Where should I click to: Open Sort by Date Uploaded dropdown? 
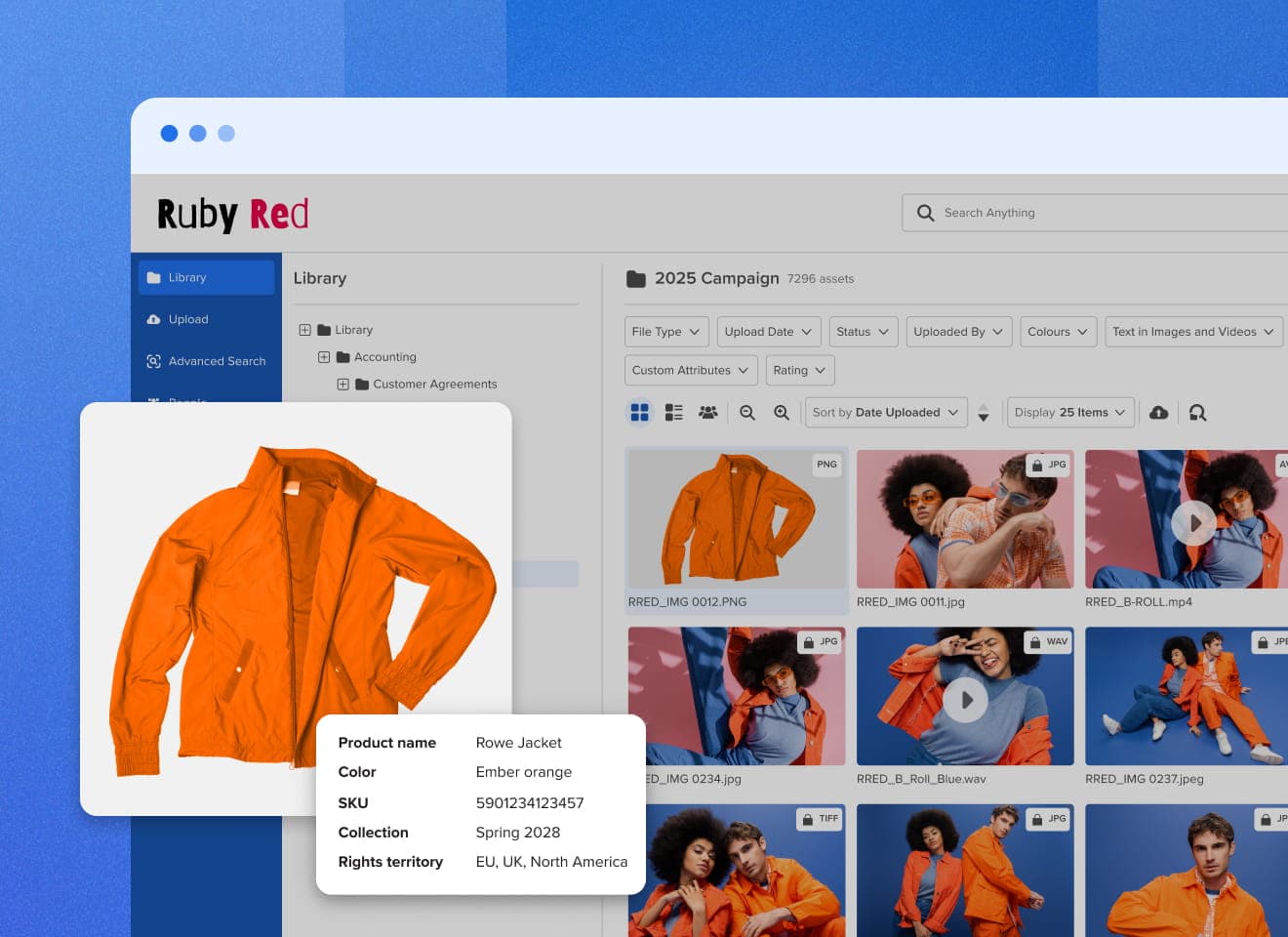(887, 413)
